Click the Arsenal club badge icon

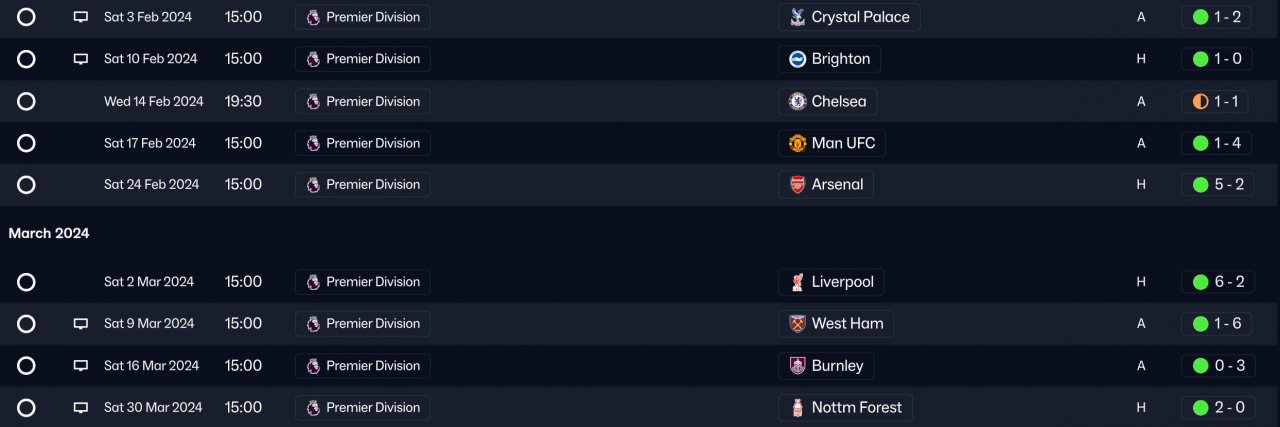(797, 185)
